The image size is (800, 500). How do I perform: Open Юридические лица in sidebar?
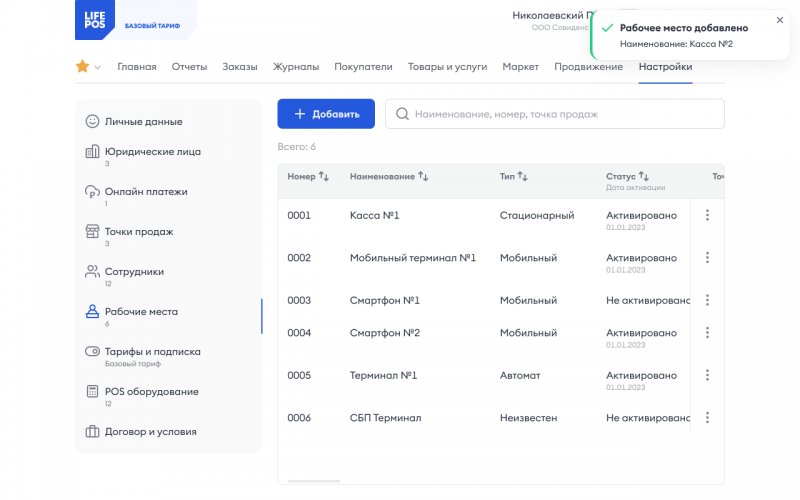pos(152,152)
